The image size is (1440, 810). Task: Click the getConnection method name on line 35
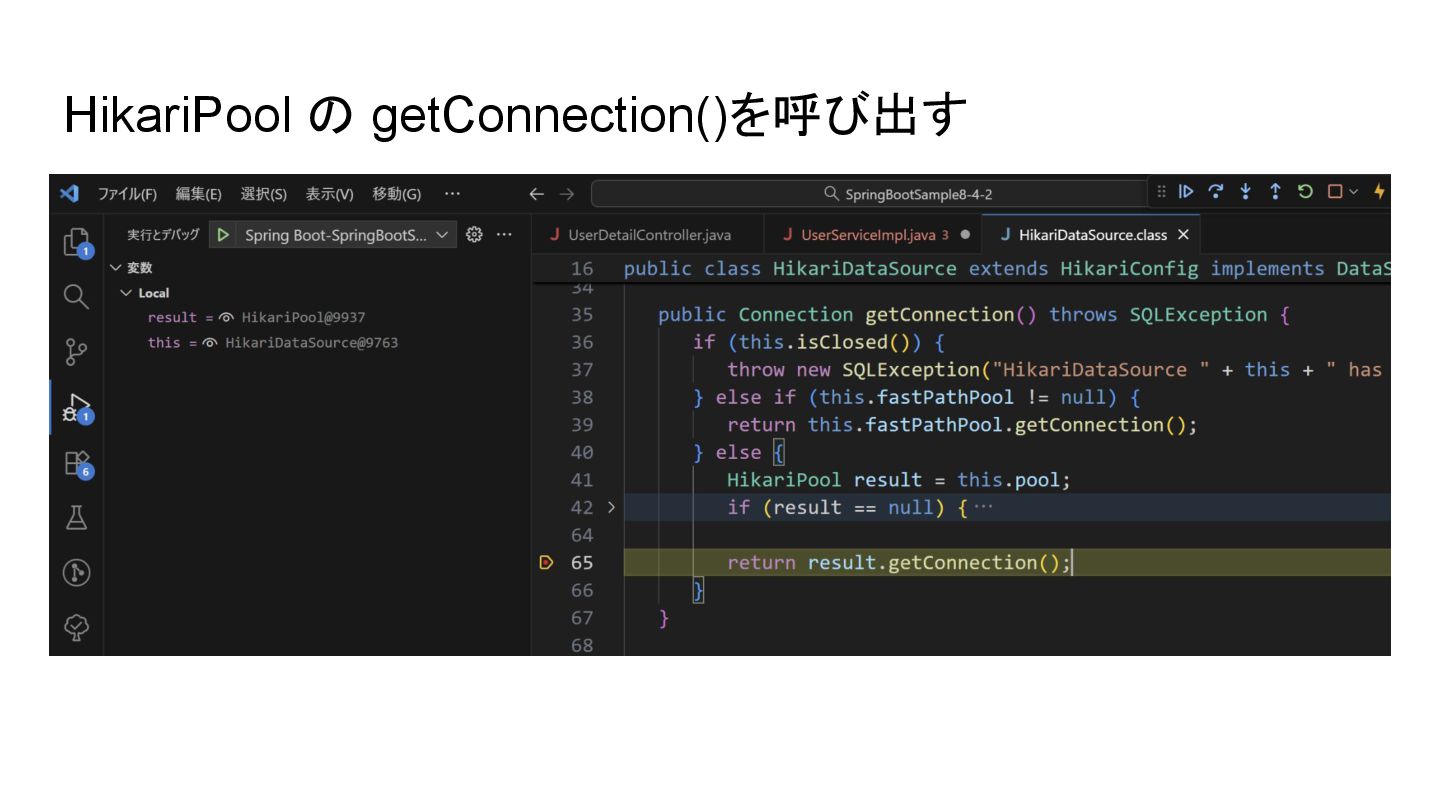click(x=939, y=315)
